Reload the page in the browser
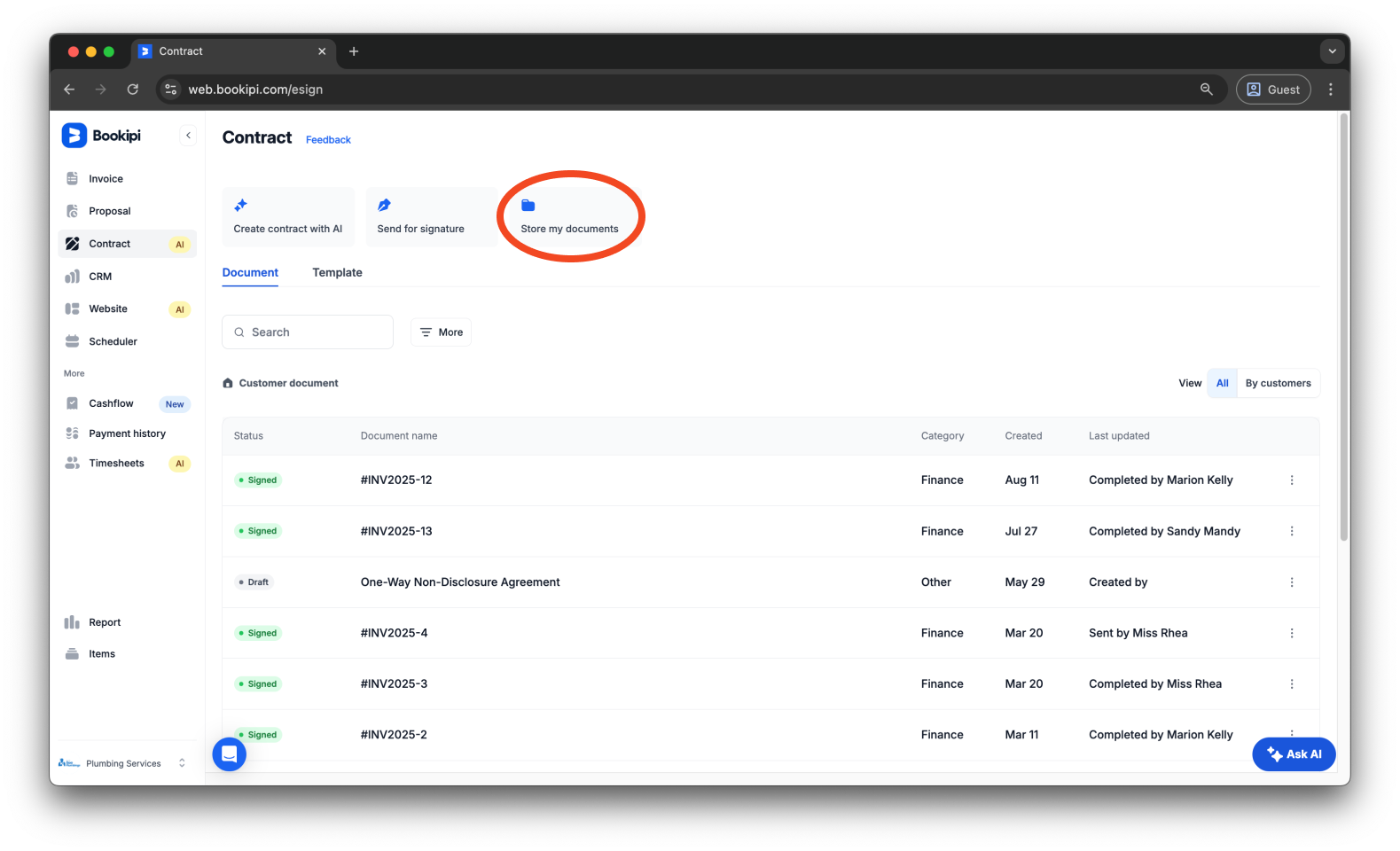This screenshot has height=851, width=1400. (133, 90)
